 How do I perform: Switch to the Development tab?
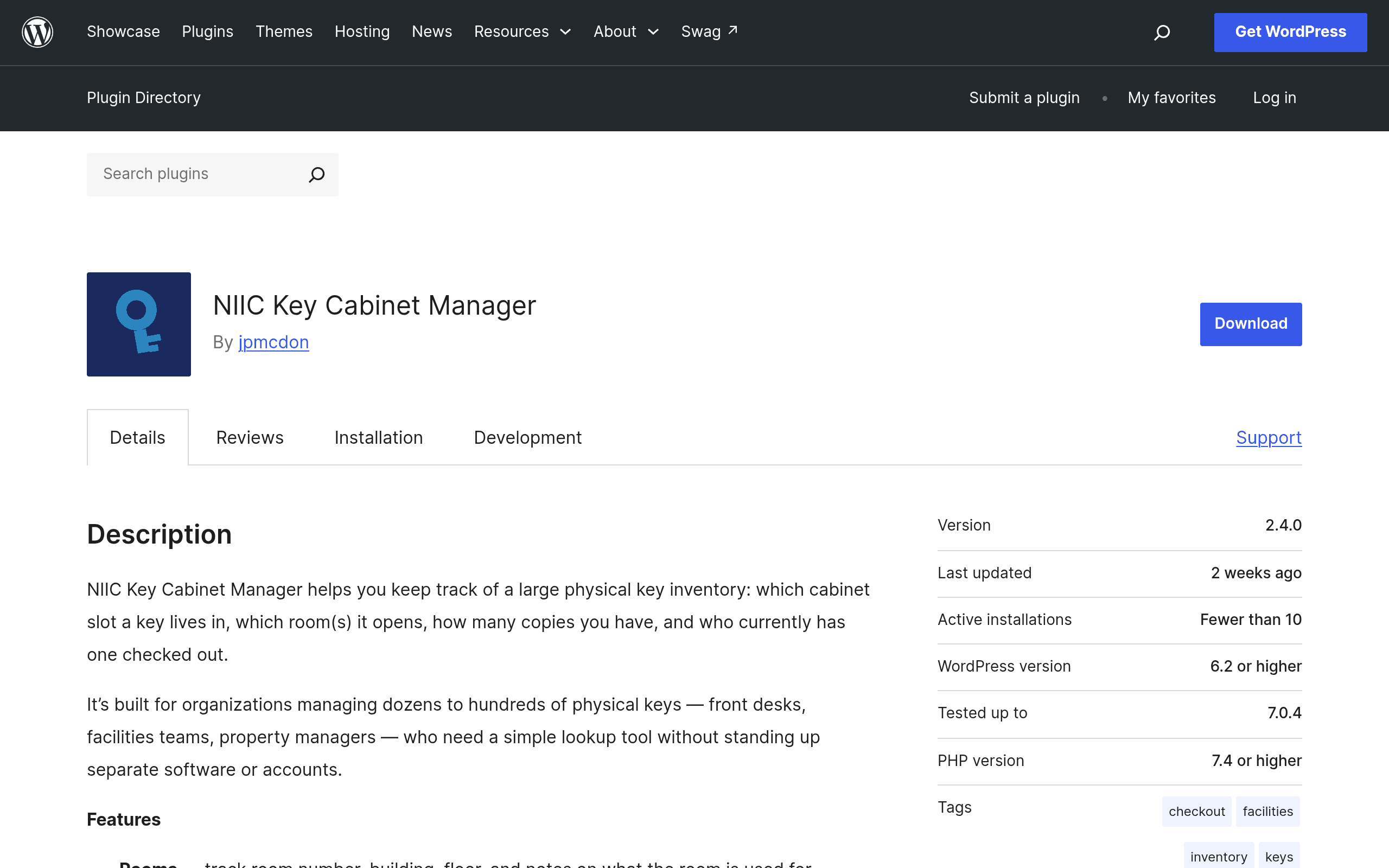coord(527,437)
